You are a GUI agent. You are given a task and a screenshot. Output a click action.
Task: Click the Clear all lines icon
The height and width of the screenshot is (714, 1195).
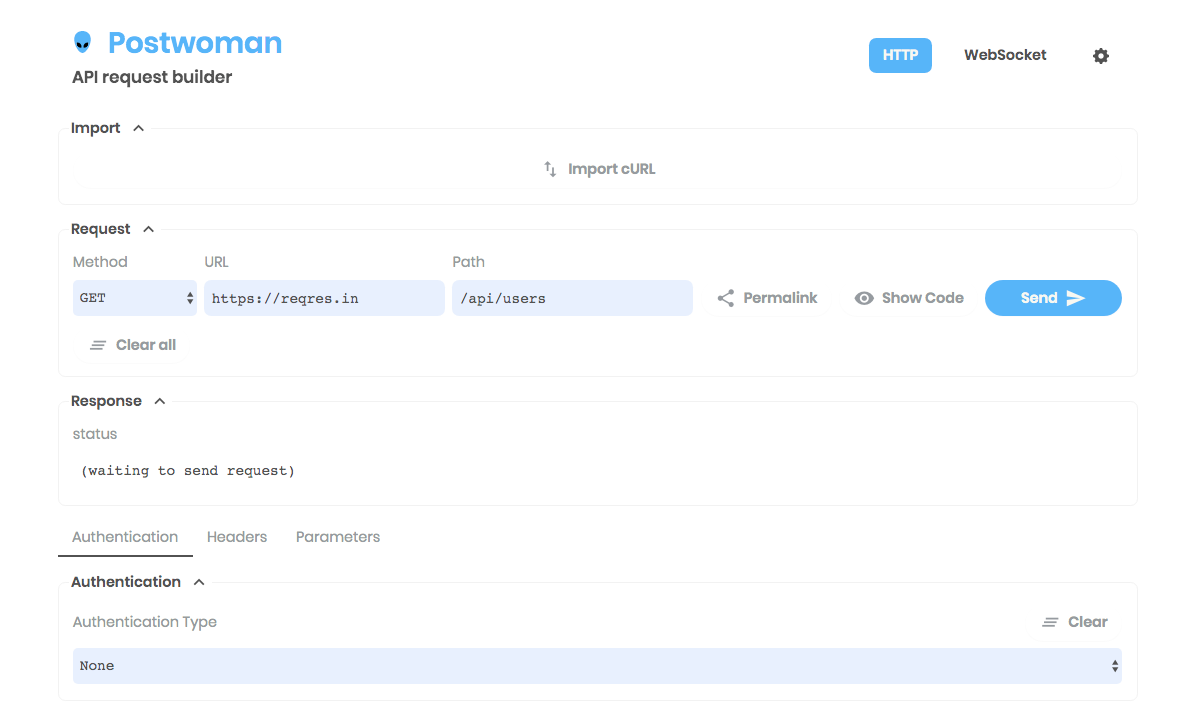98,345
